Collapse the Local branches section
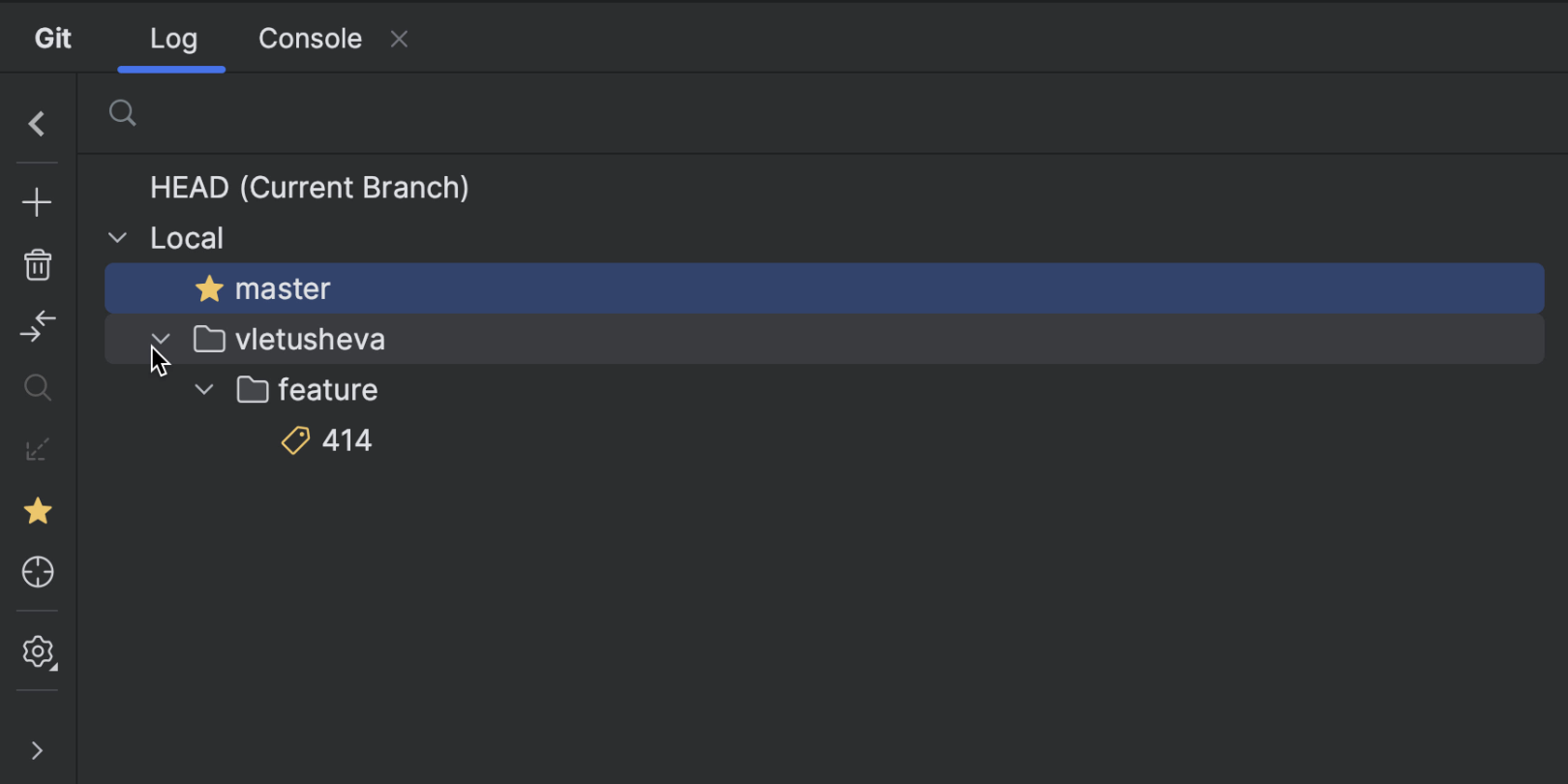 coord(116,237)
